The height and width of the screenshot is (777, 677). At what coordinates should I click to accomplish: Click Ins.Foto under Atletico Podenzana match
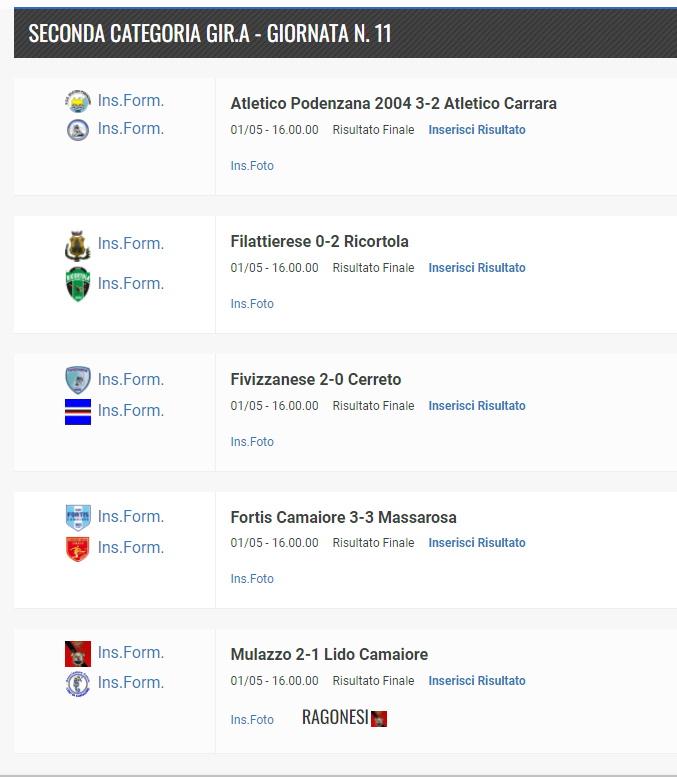252,166
